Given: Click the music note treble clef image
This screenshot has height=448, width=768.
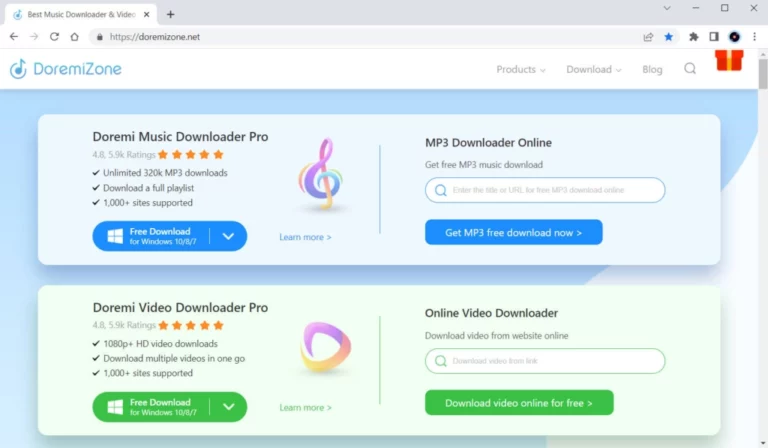Looking at the screenshot, I should (x=321, y=175).
